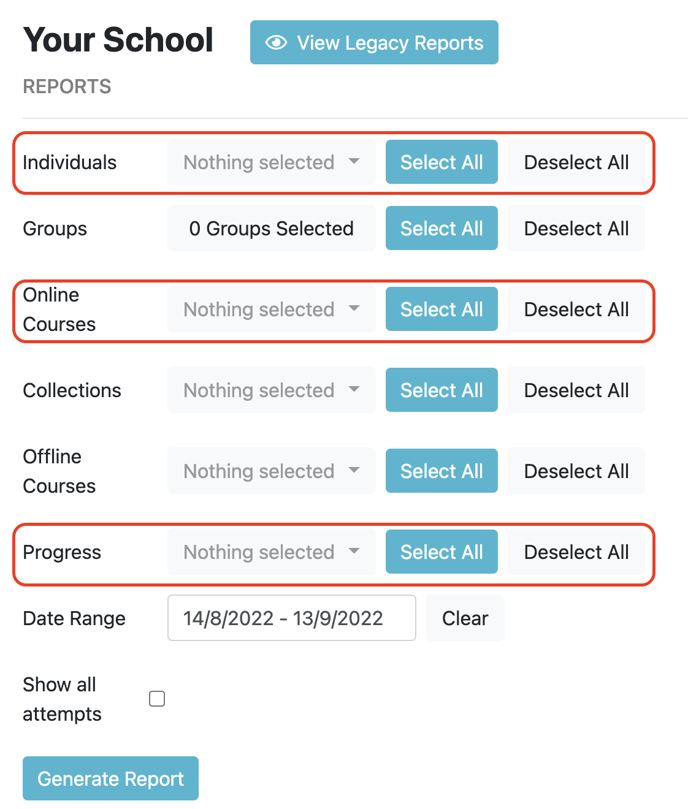Screen dimensions: 688x809
Task: Toggle the Show all attempts checkbox
Action: pos(157,699)
